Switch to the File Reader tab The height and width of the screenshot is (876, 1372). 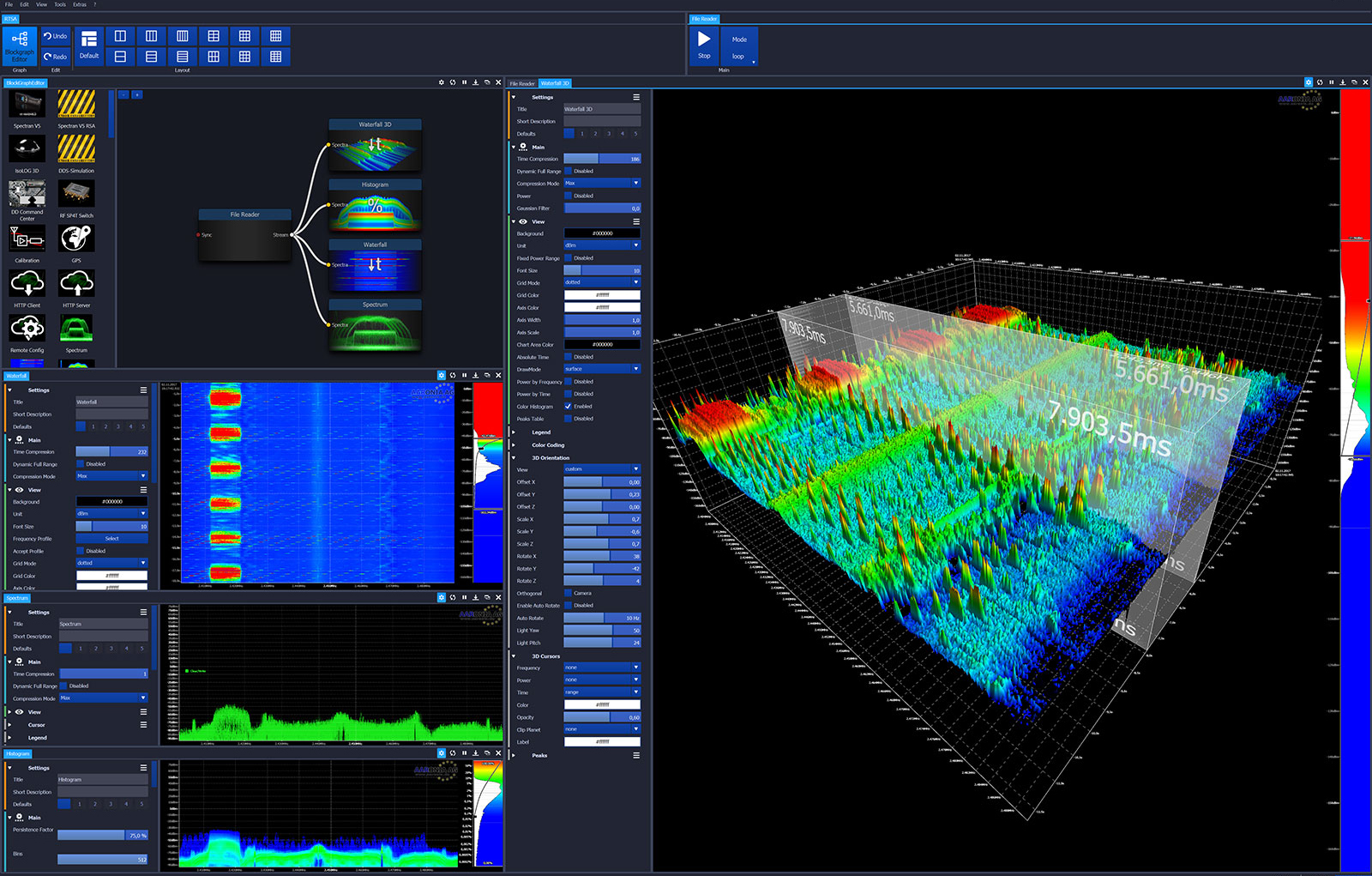pos(521,83)
